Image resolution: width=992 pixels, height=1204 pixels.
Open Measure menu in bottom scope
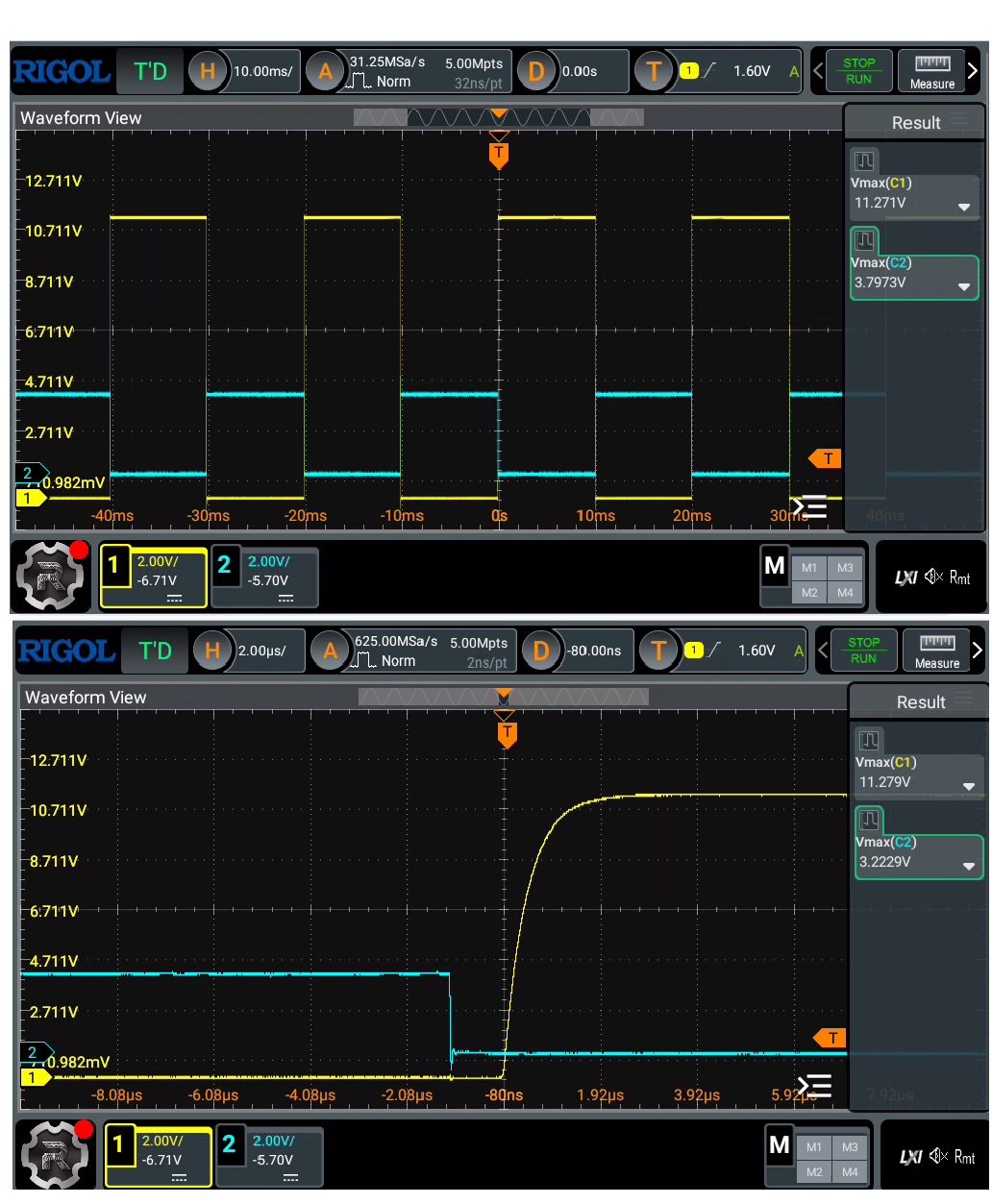click(x=937, y=651)
